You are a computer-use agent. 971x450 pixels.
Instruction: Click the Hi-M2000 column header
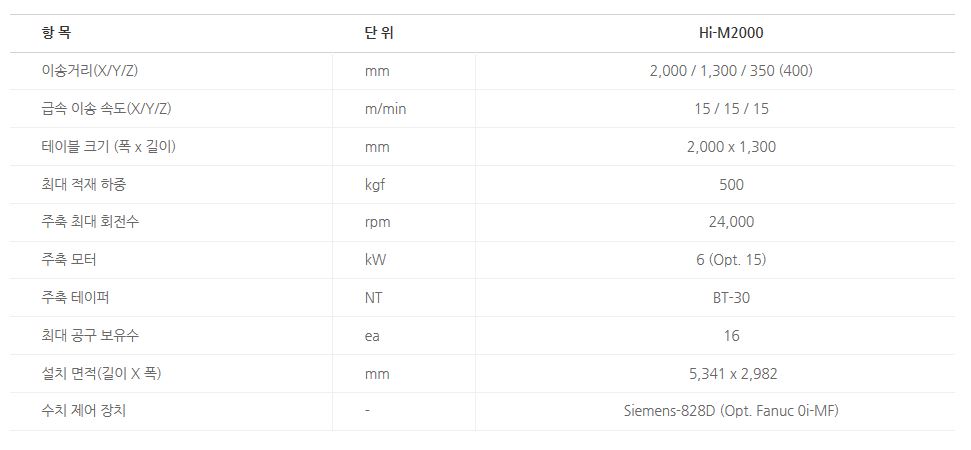pos(731,33)
